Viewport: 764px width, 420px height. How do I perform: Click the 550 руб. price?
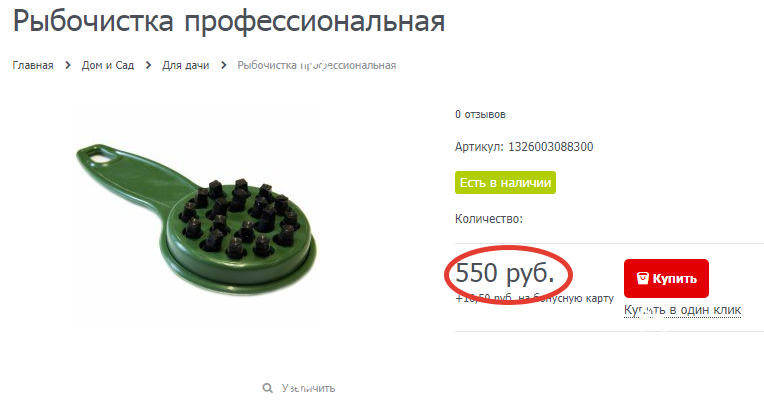tap(504, 273)
